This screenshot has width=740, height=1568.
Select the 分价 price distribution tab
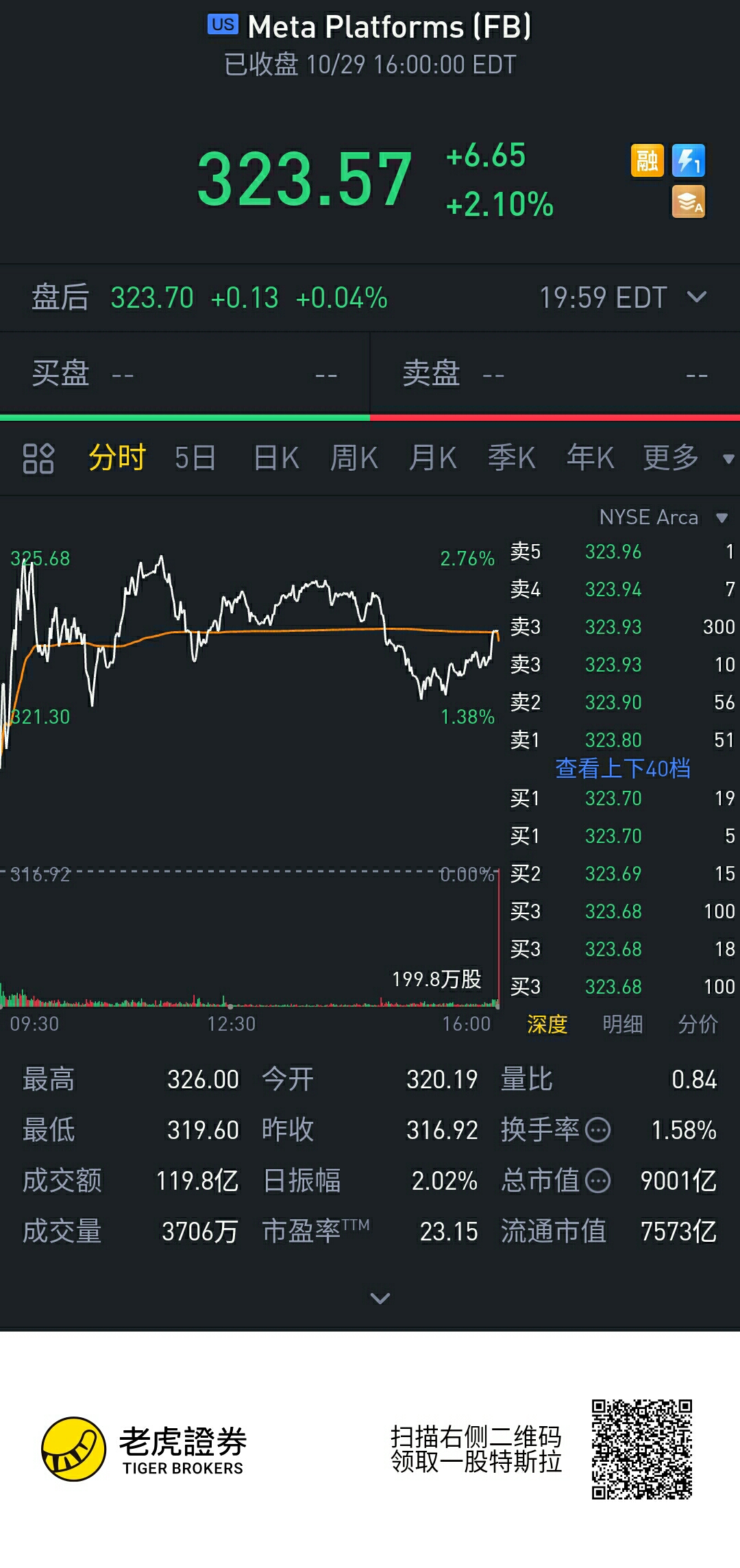click(698, 1024)
